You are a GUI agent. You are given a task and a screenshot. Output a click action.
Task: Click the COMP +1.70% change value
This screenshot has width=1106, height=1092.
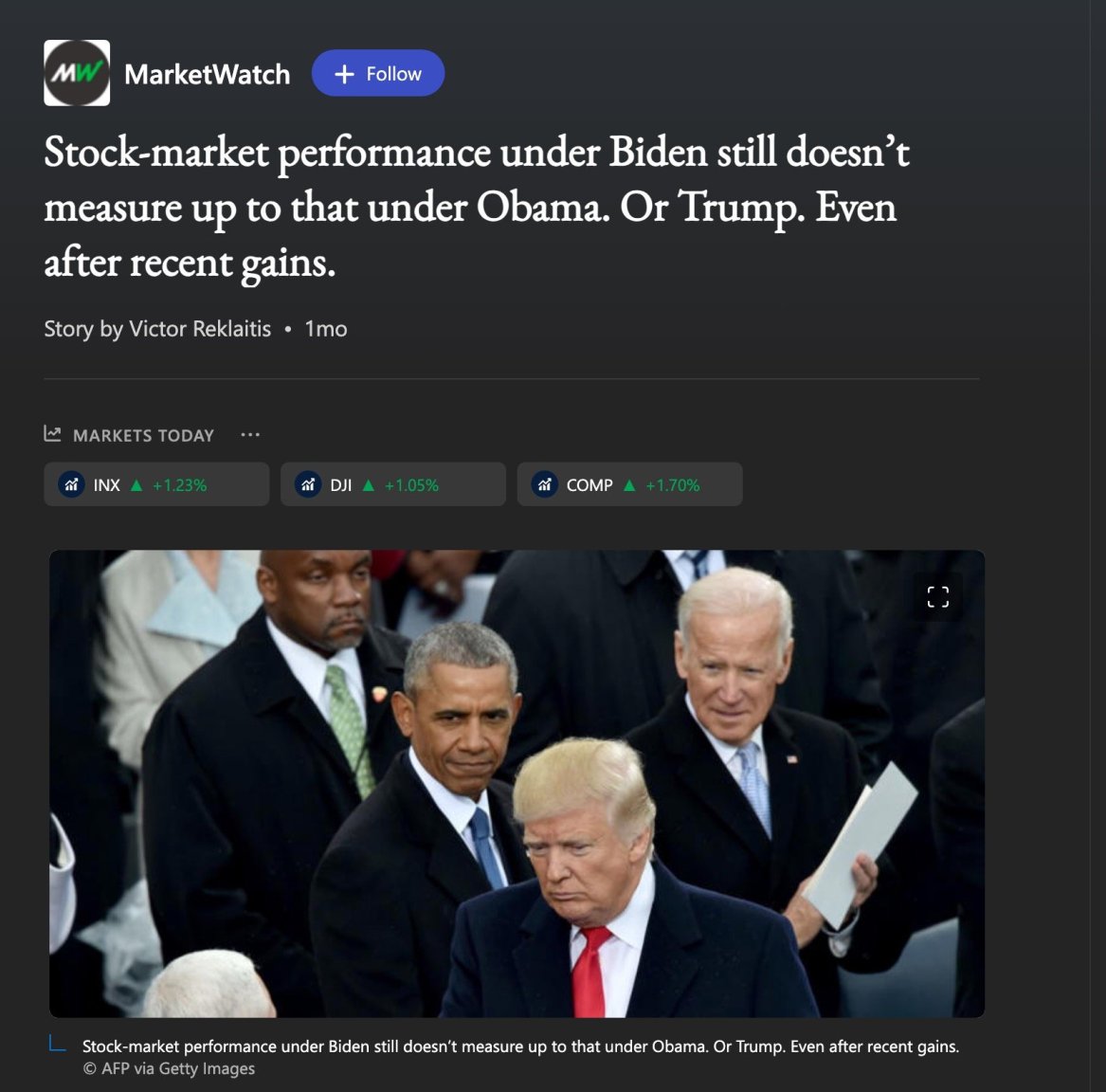672,485
